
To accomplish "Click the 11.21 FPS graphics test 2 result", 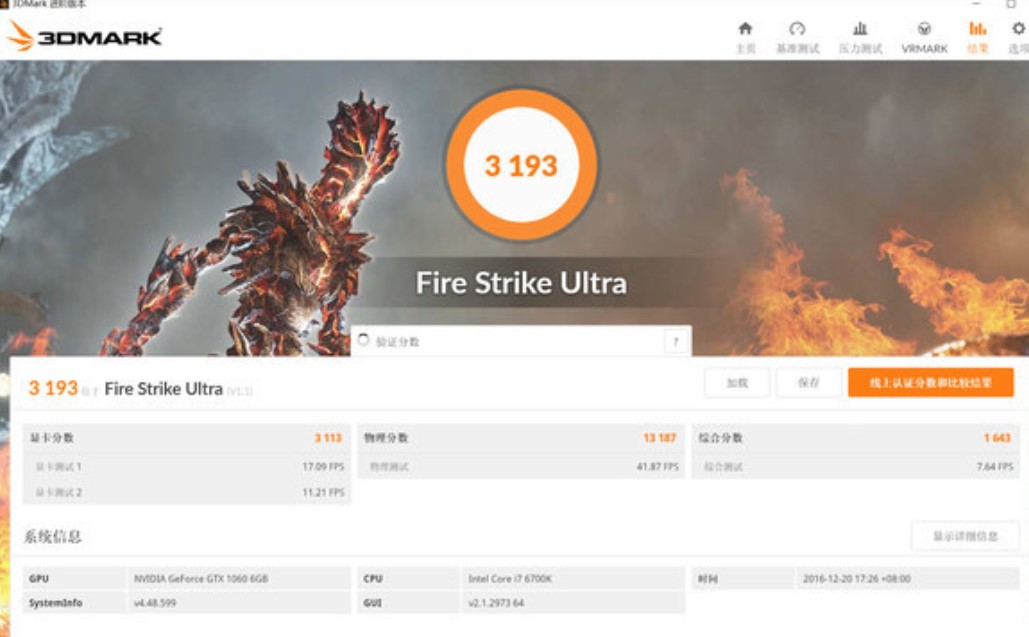I will coord(323,492).
